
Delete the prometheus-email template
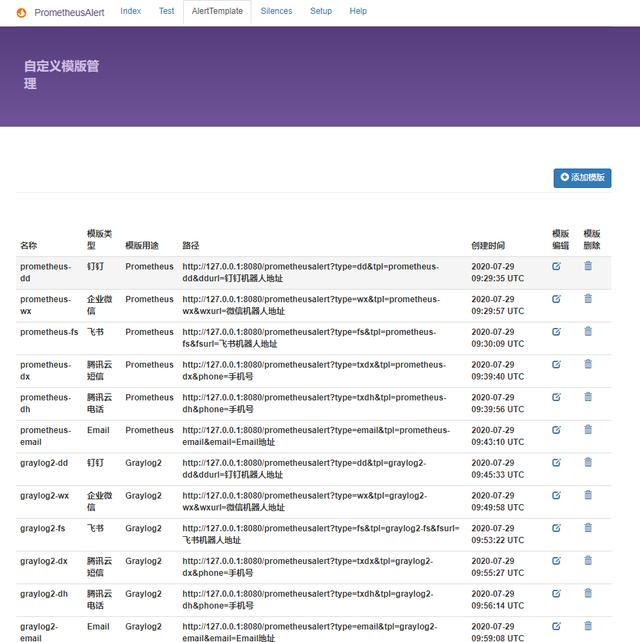tap(588, 430)
